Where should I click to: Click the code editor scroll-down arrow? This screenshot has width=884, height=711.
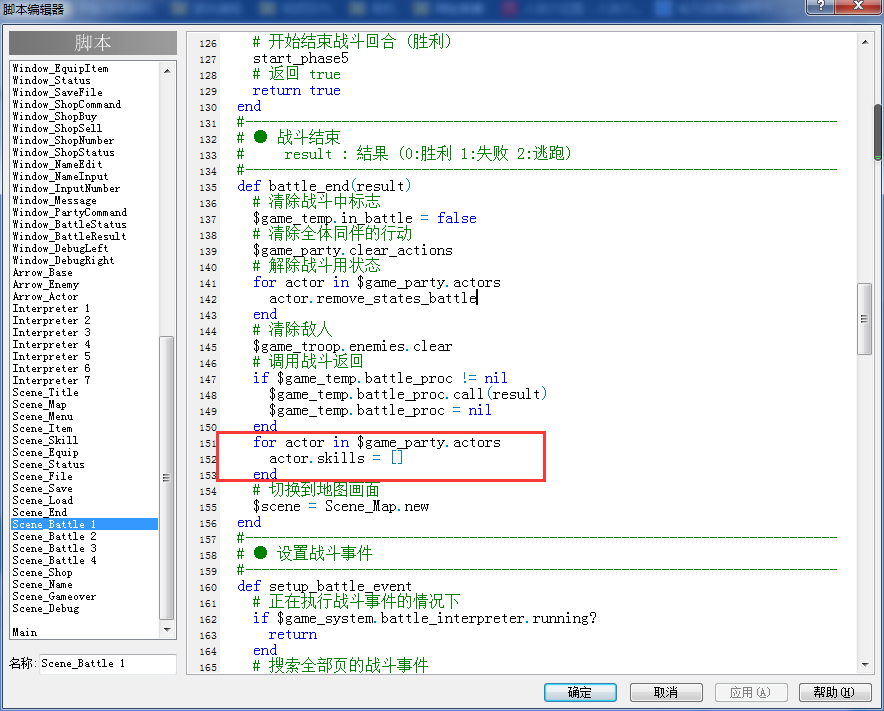tap(865, 665)
